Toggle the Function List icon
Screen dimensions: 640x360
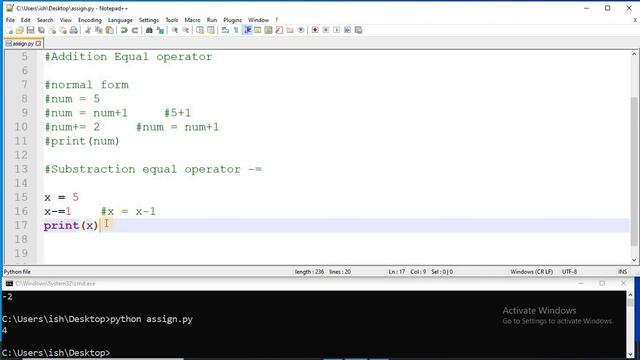tap(279, 30)
